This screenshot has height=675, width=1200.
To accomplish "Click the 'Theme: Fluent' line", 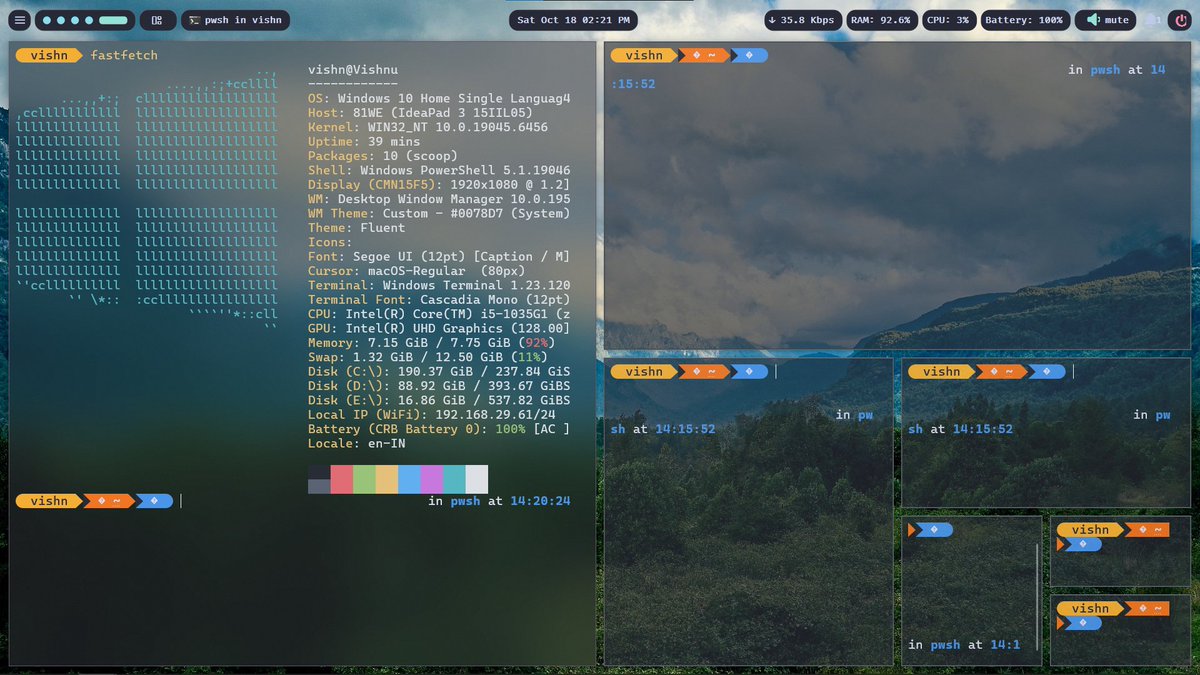I will (357, 228).
